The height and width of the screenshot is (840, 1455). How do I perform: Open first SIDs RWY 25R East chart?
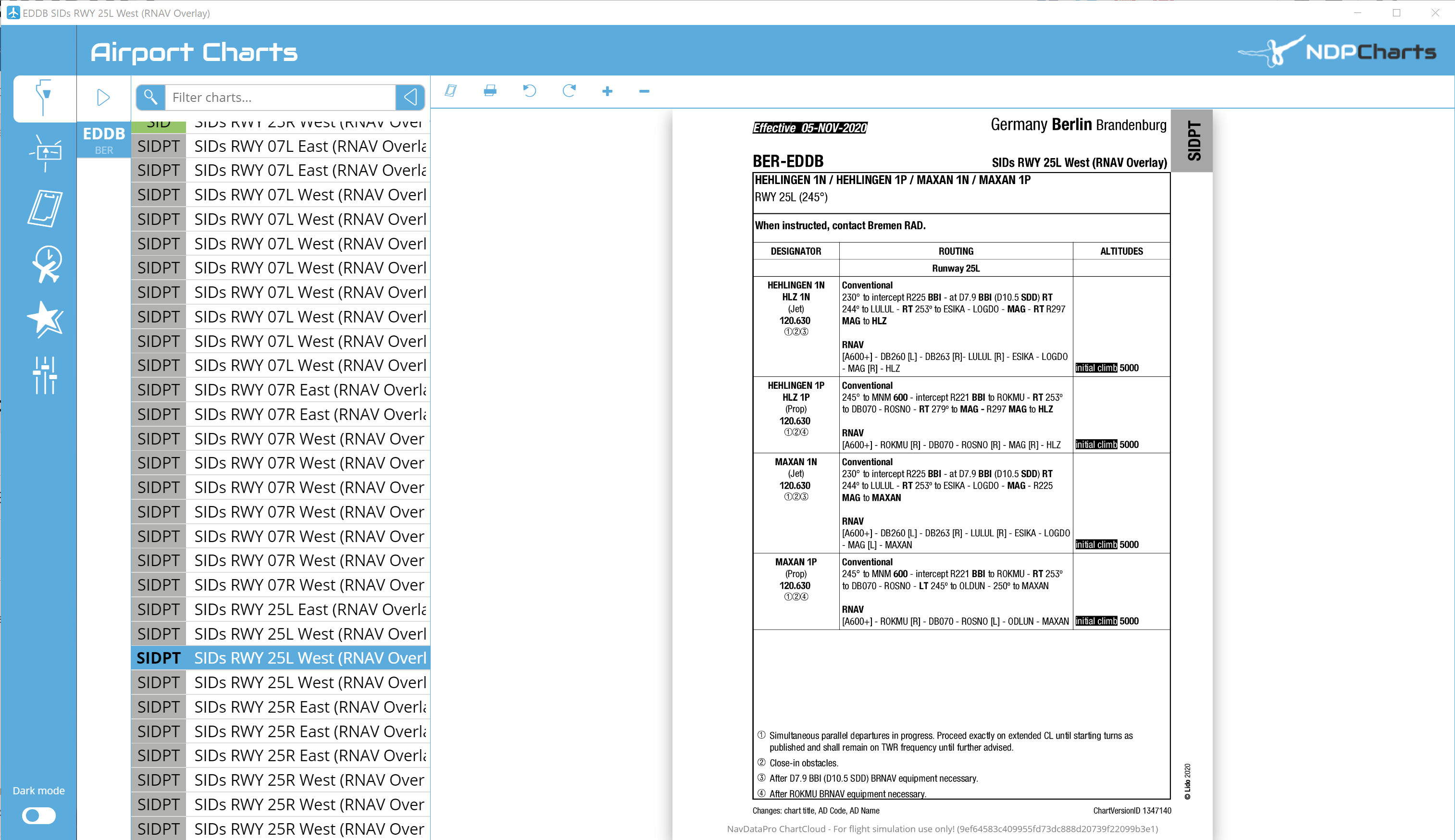[280, 707]
